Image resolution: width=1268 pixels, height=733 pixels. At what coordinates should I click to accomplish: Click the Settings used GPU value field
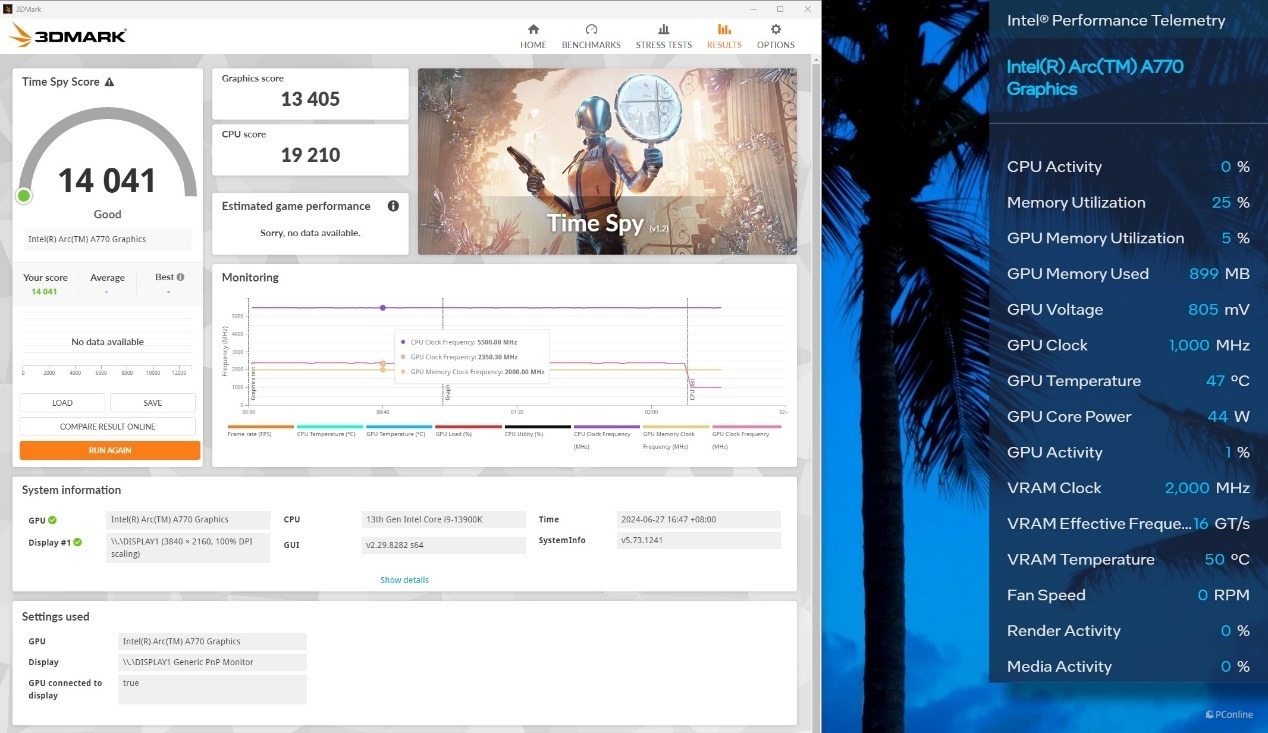(213, 642)
